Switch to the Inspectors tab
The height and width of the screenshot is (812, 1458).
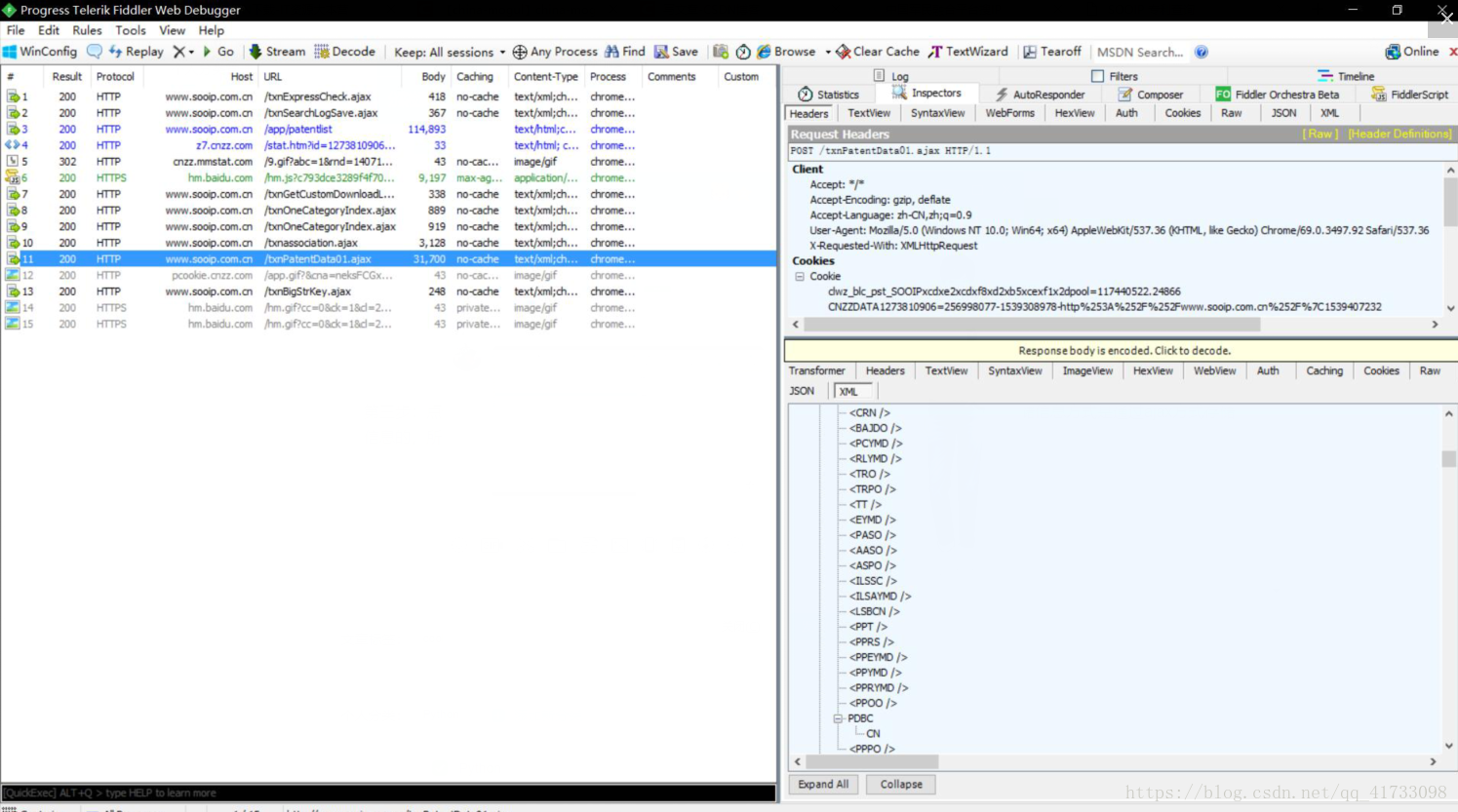coord(926,94)
